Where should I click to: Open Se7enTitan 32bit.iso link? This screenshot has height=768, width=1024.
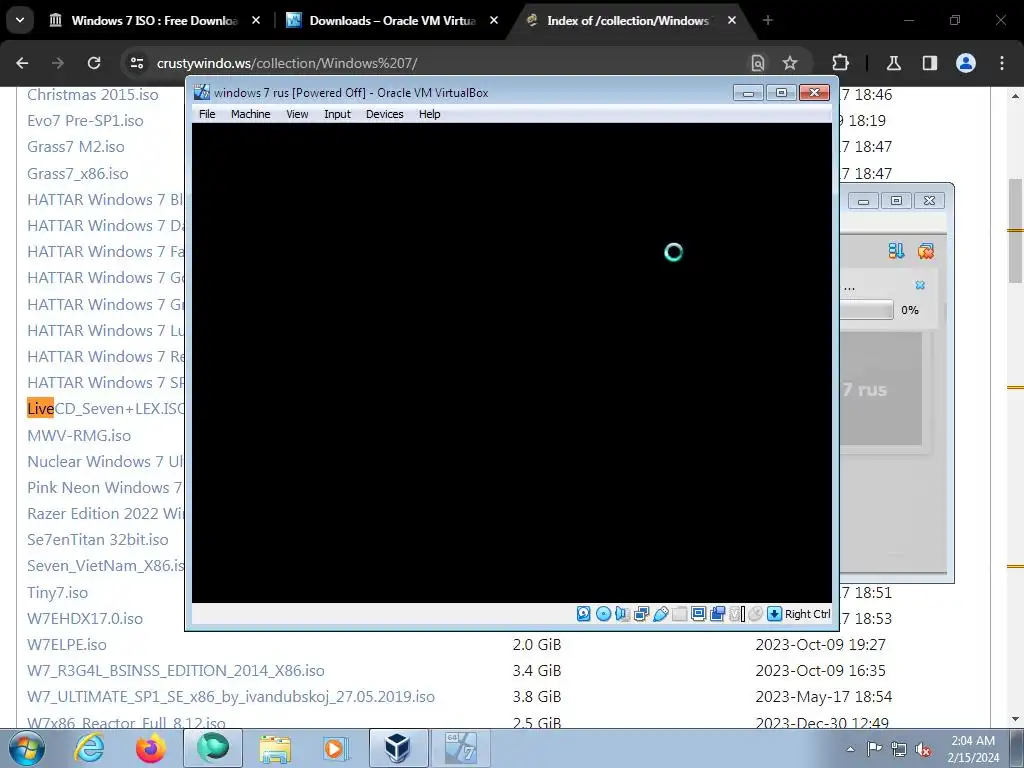[x=98, y=539]
